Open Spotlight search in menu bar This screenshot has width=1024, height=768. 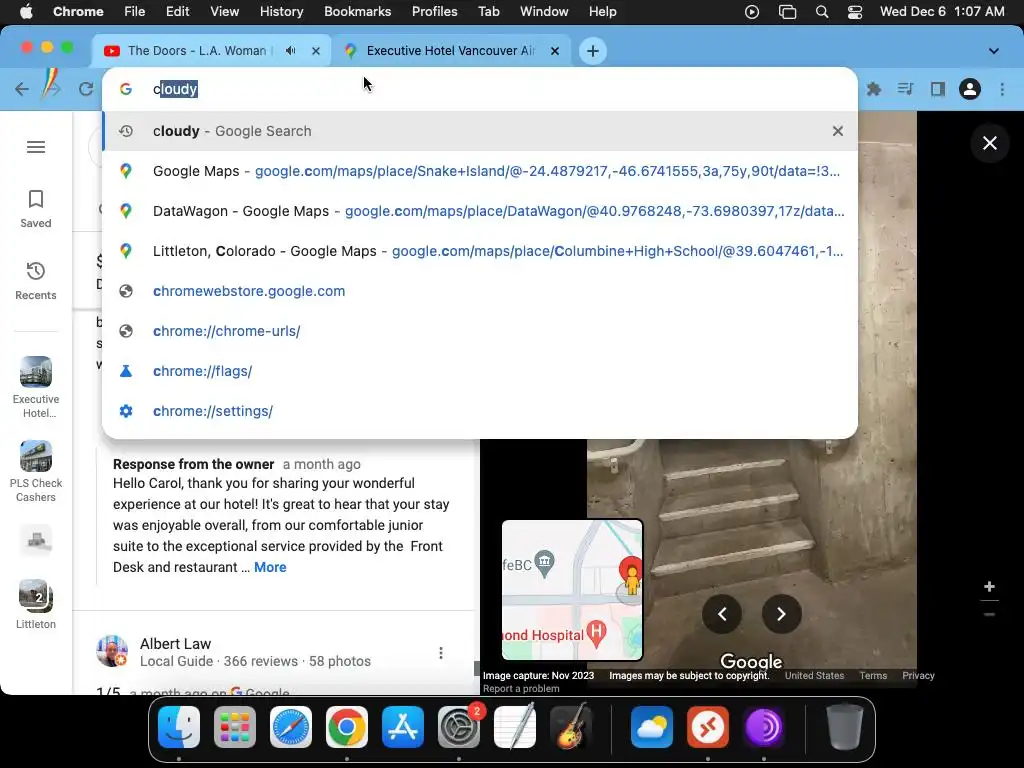point(822,12)
